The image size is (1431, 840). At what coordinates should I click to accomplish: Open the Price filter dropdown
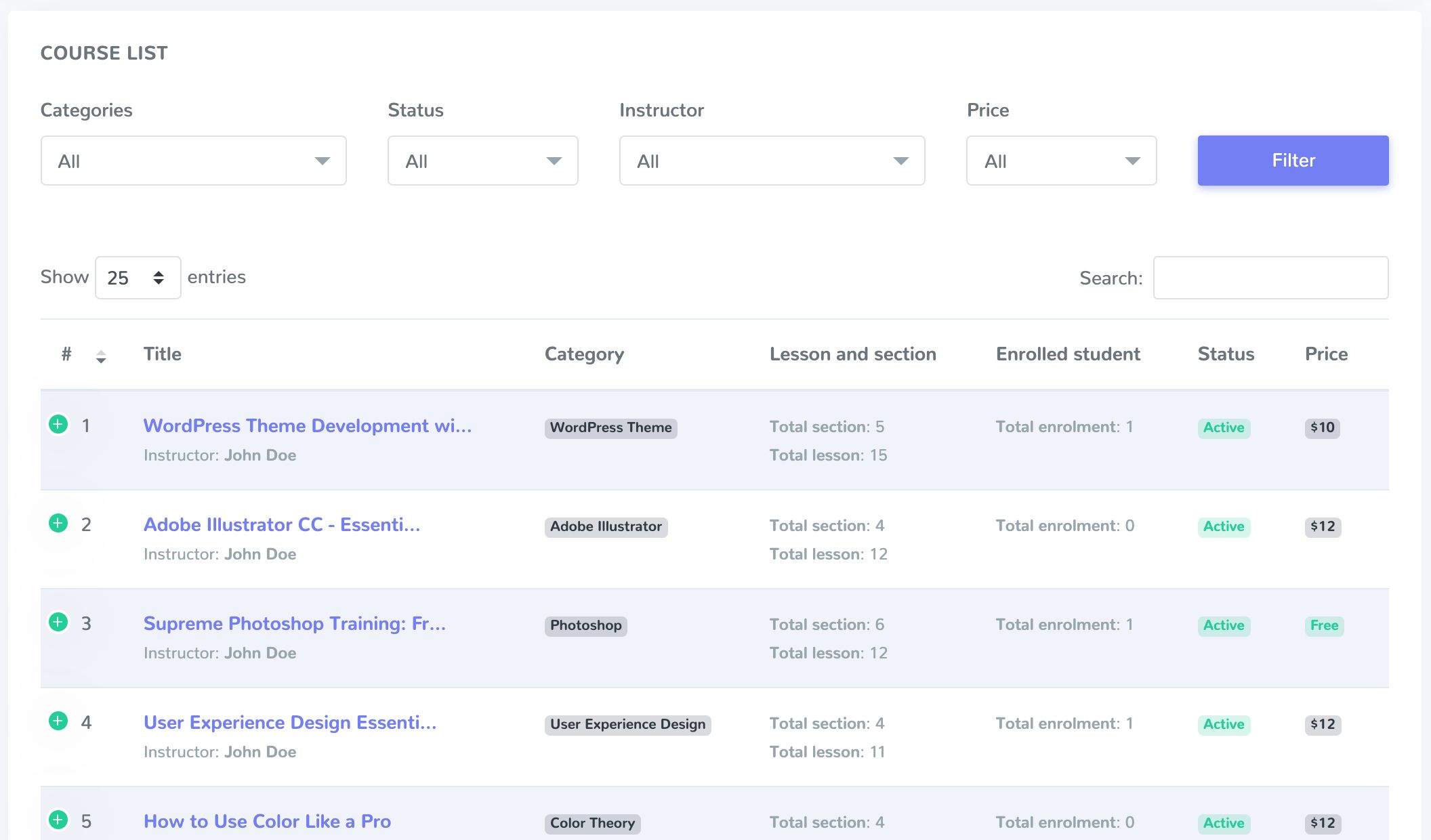1061,161
